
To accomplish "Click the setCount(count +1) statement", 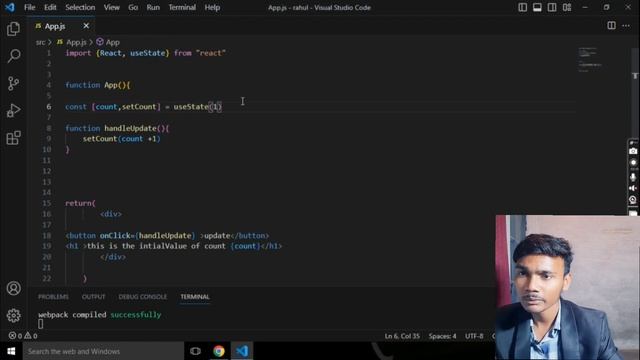I will (x=122, y=139).
